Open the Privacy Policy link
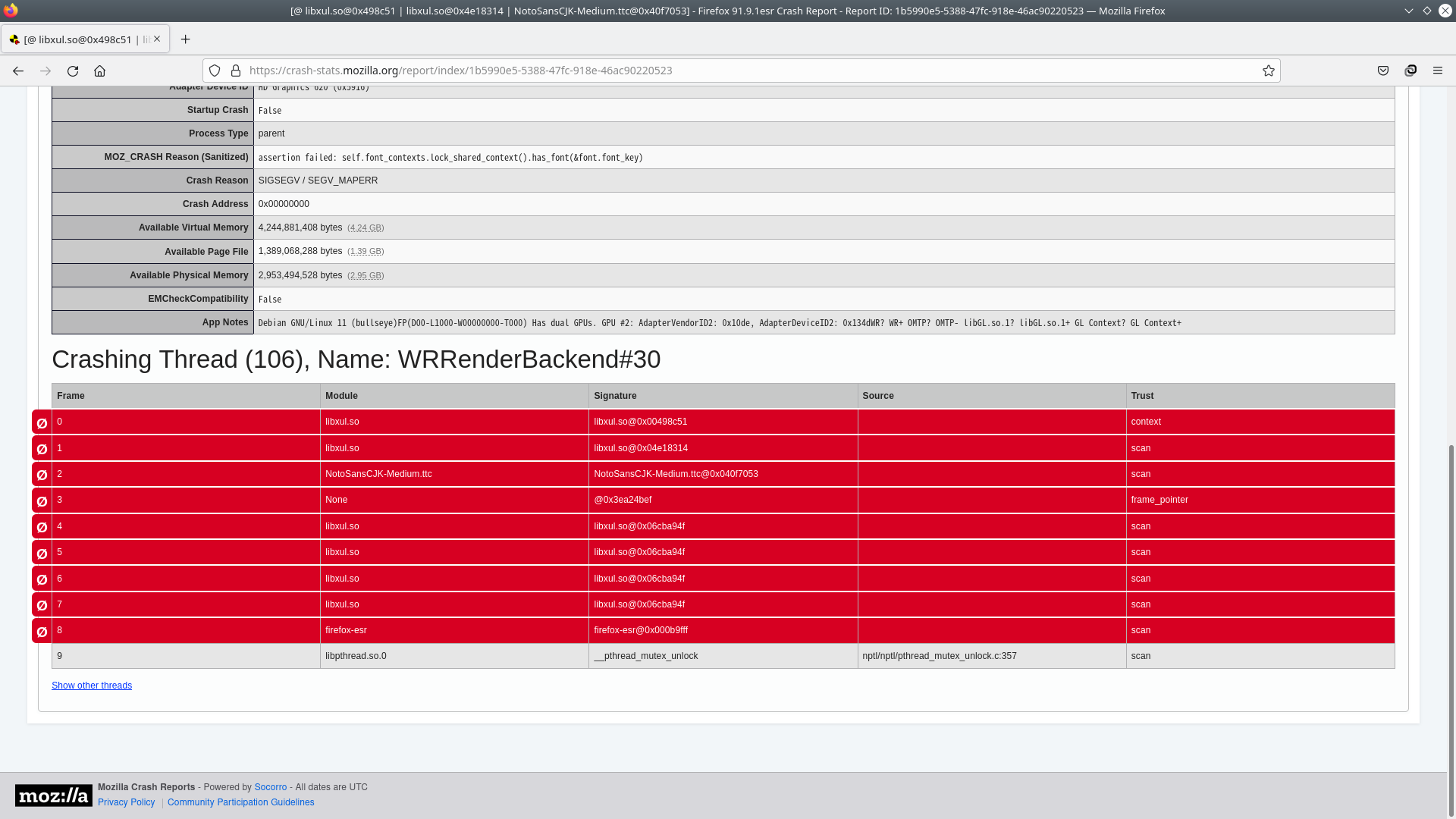Screen dimensions: 1456x819 pos(126,802)
